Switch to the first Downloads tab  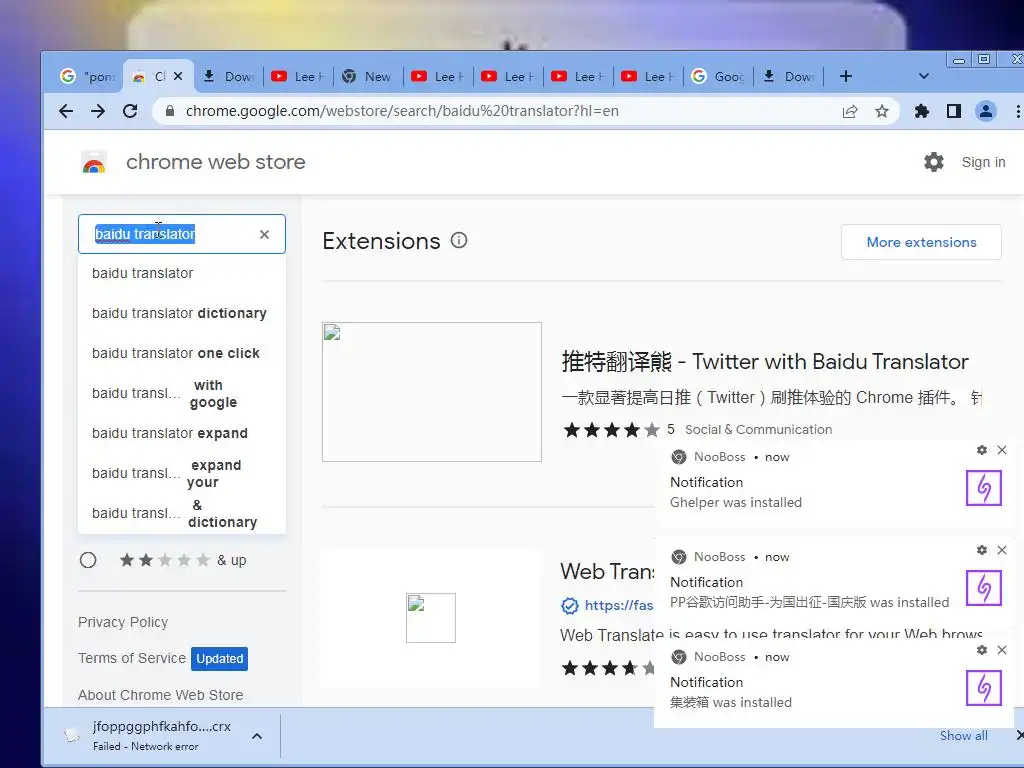tap(229, 76)
